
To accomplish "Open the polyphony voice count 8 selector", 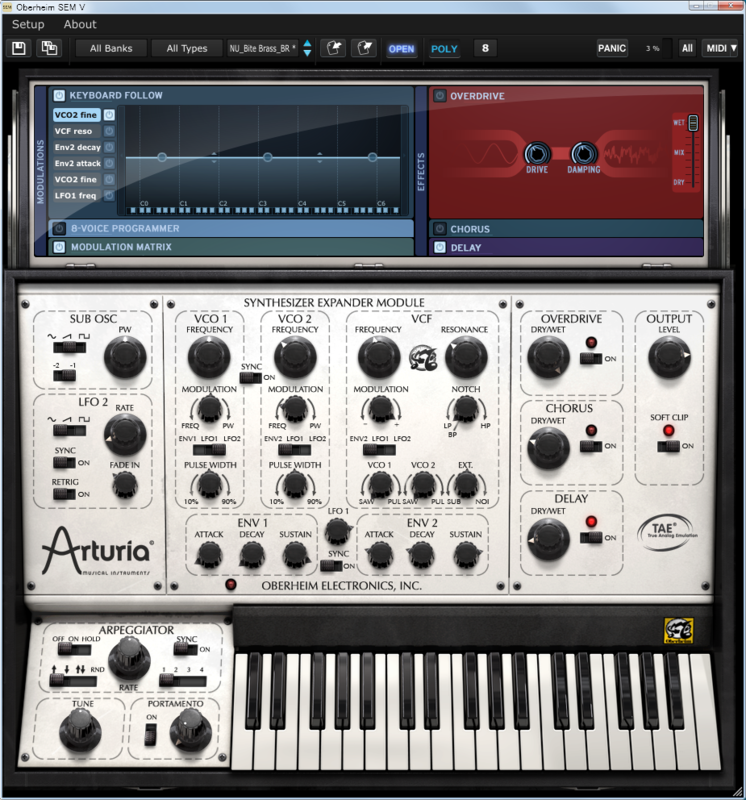I will (x=485, y=48).
